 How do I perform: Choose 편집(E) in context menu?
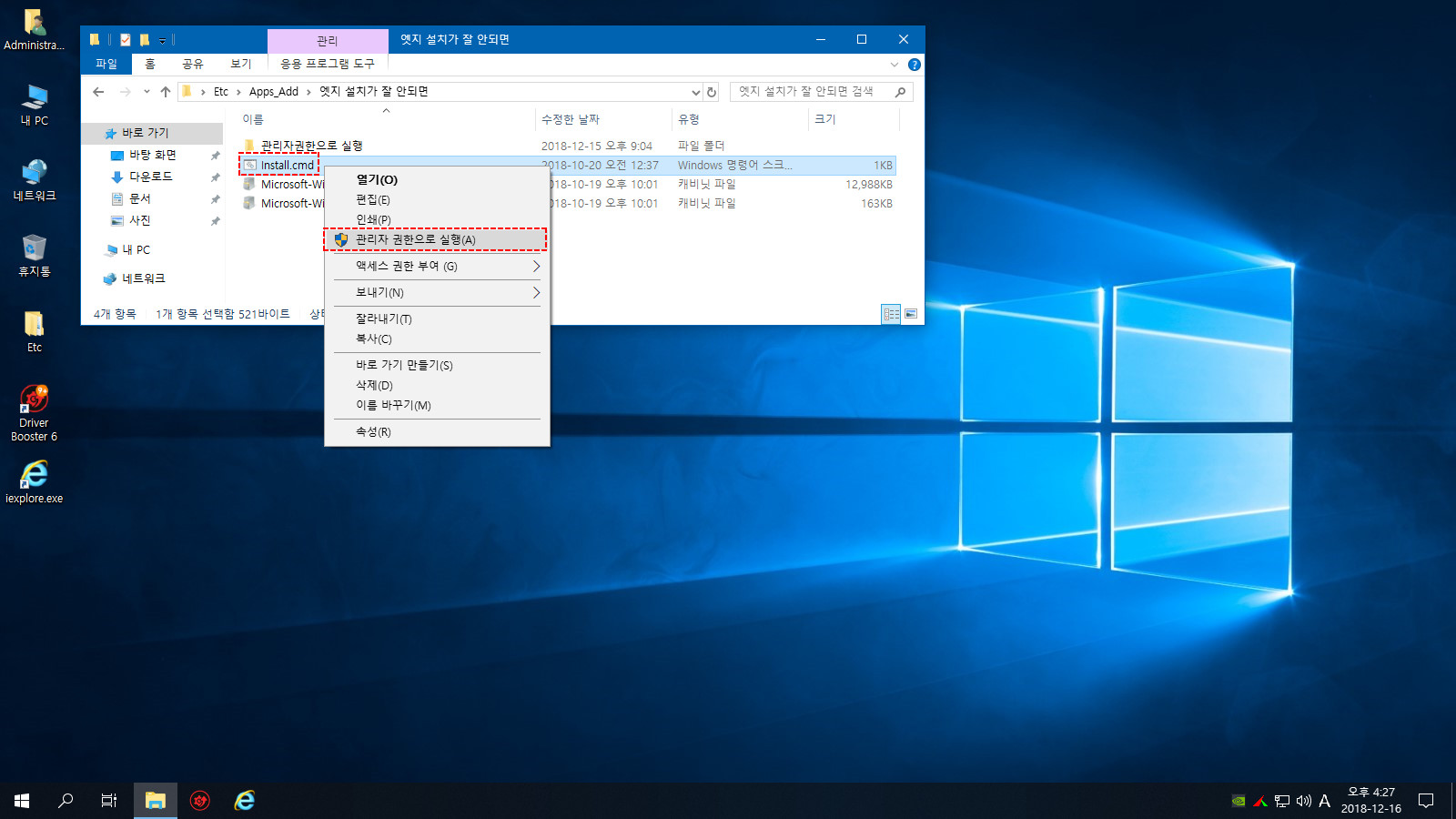coord(437,200)
